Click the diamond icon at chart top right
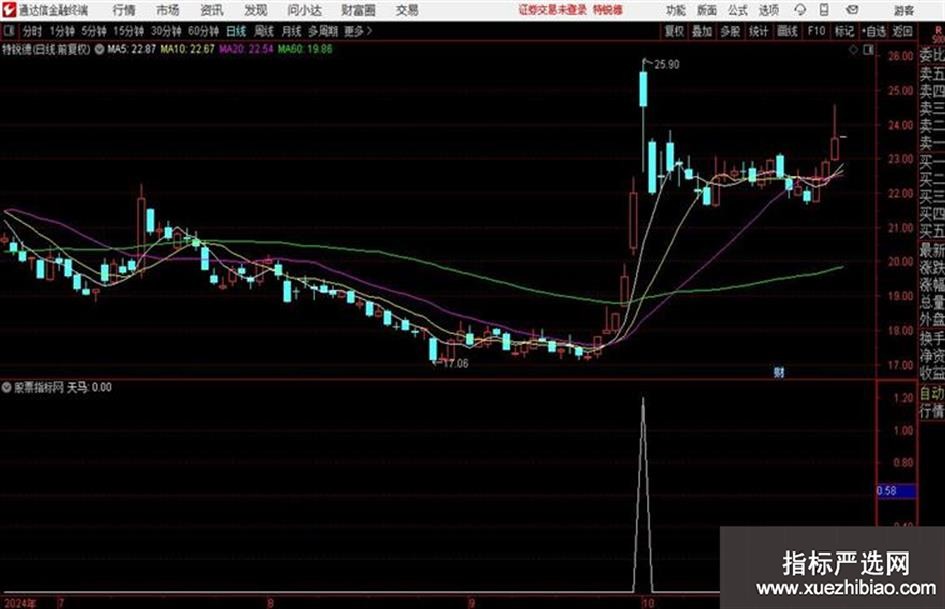Viewport: 945px width, 609px height. tap(853, 50)
